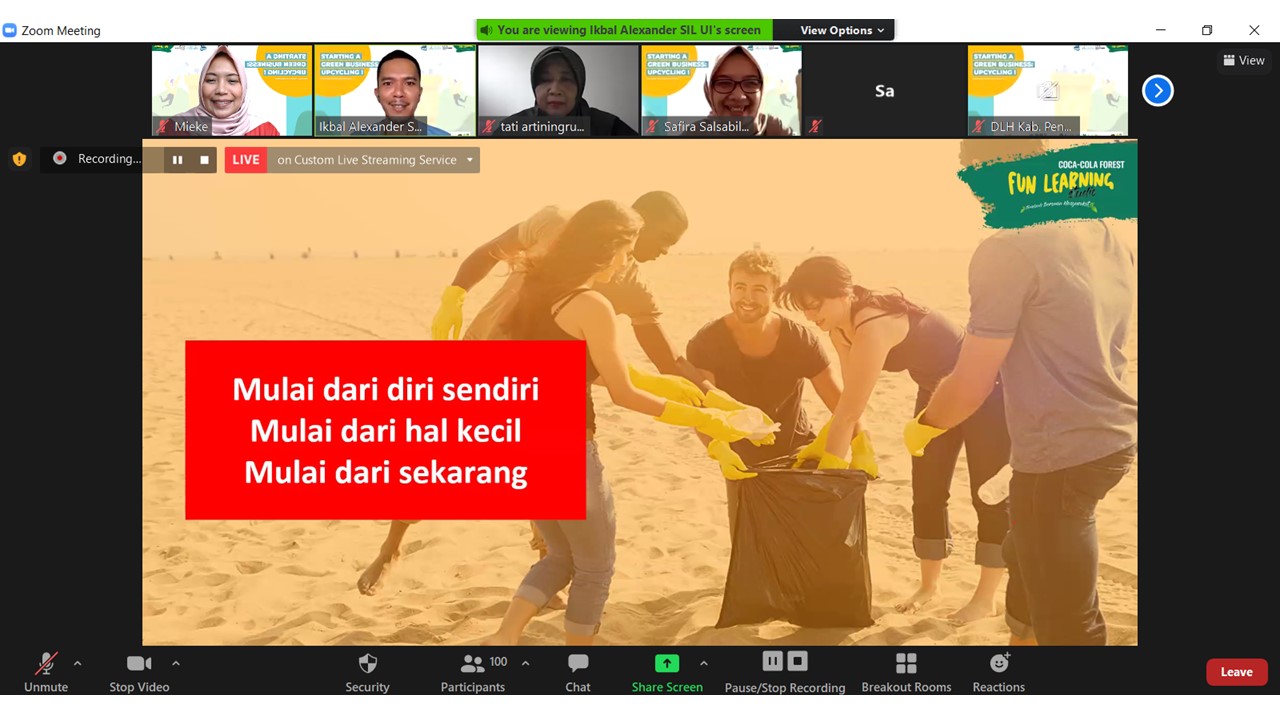Image resolution: width=1280 pixels, height=720 pixels.
Task: Stop your video camera
Action: 139,670
